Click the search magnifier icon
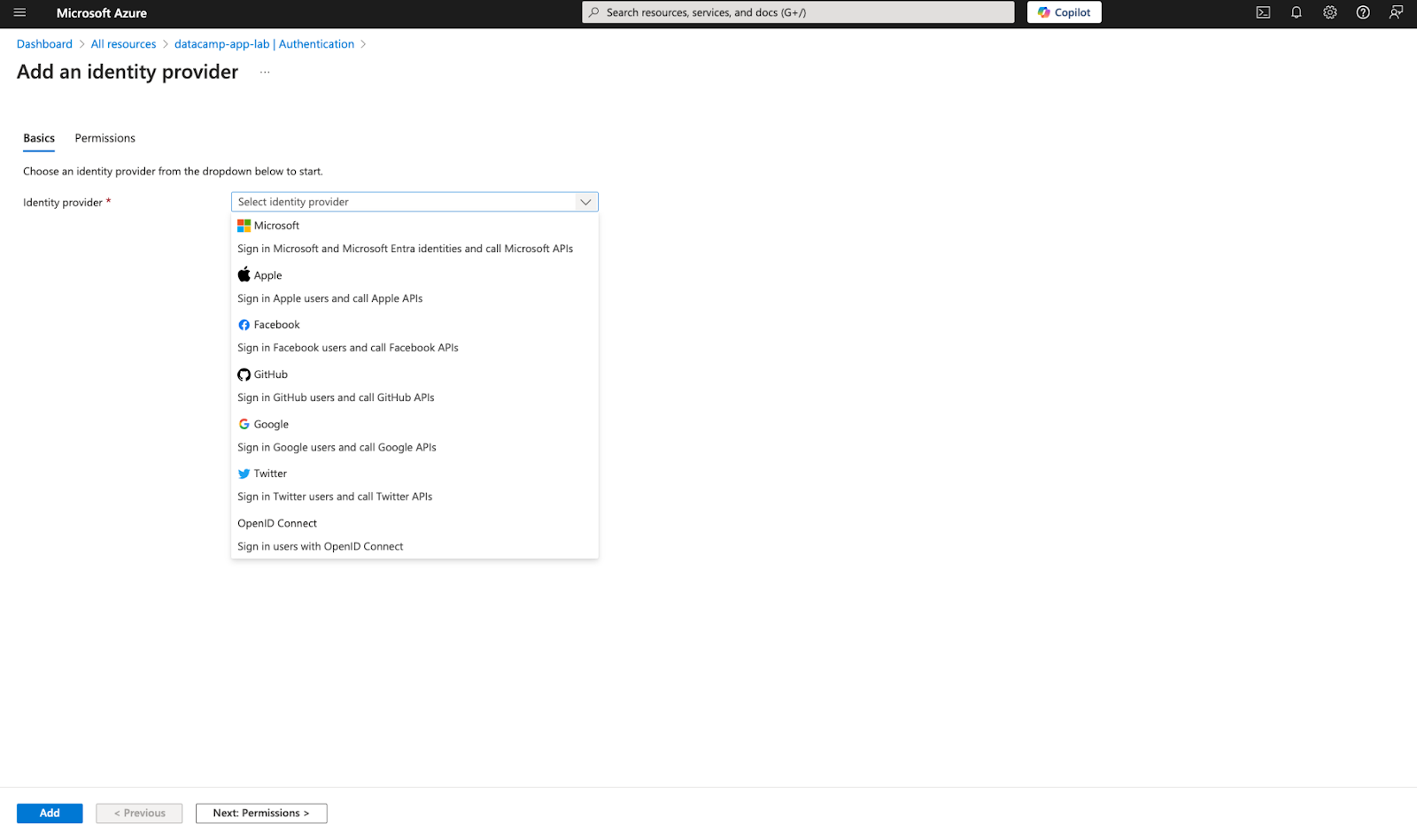Screen dimensions: 1417x840 [594, 12]
